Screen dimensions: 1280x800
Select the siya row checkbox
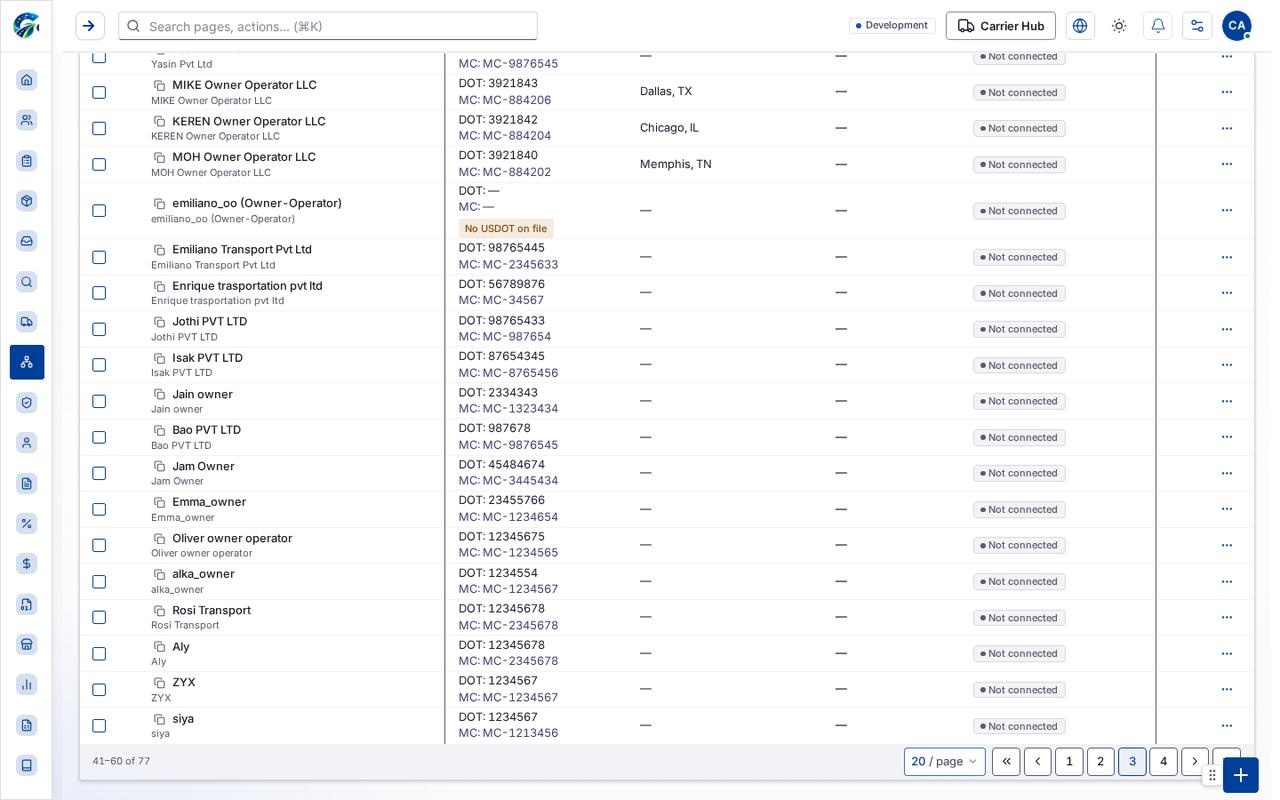pos(99,726)
